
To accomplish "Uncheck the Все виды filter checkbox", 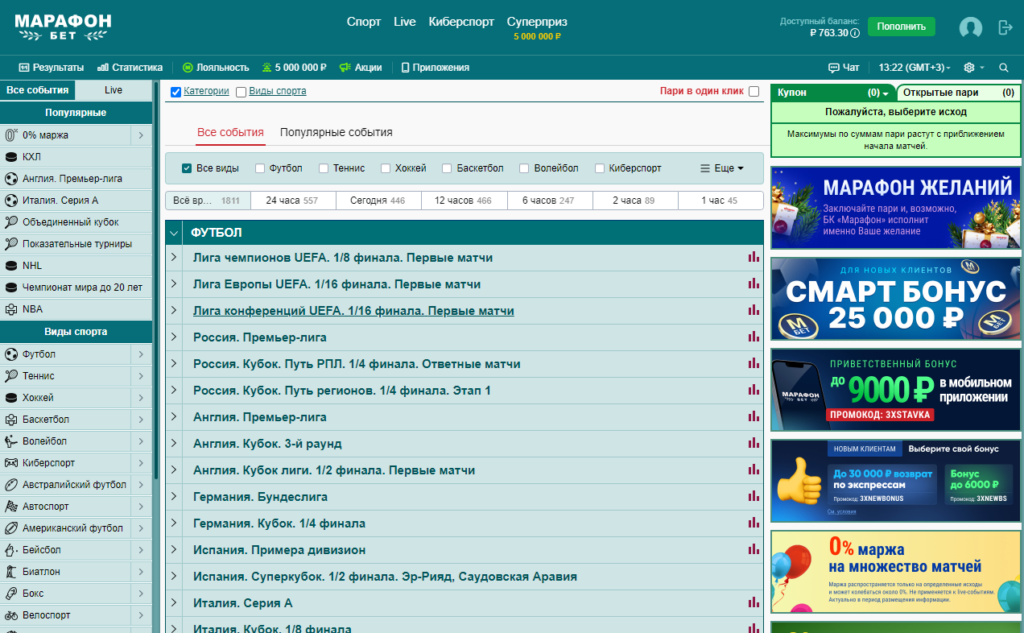I will coord(187,169).
